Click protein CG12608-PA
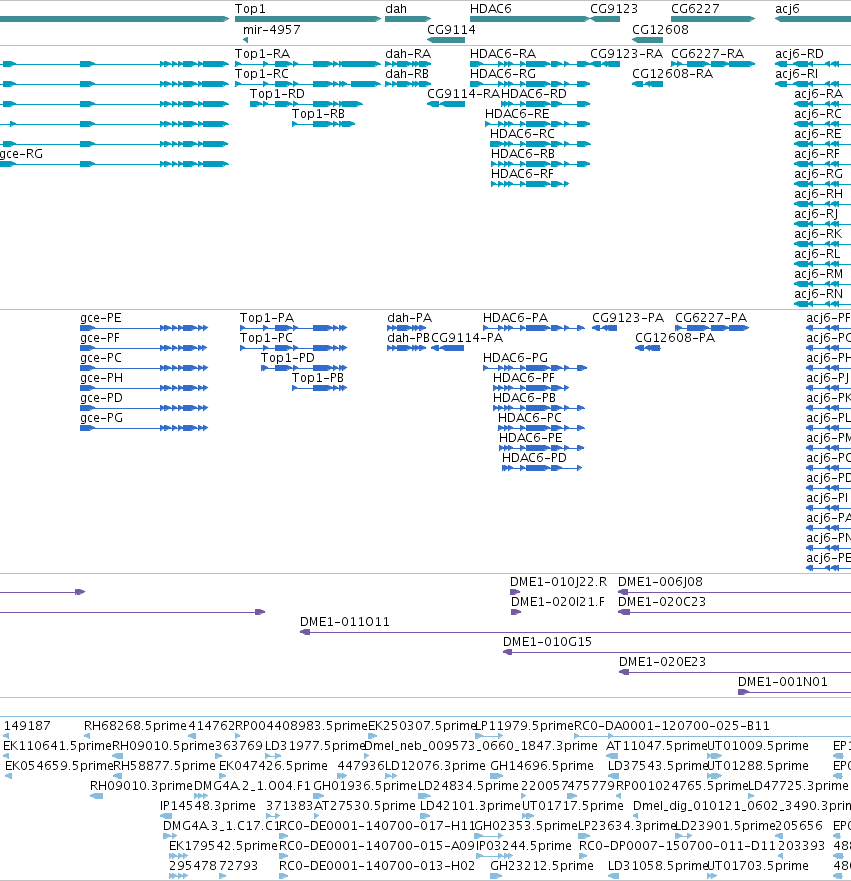The height and width of the screenshot is (881, 851). click(x=648, y=348)
